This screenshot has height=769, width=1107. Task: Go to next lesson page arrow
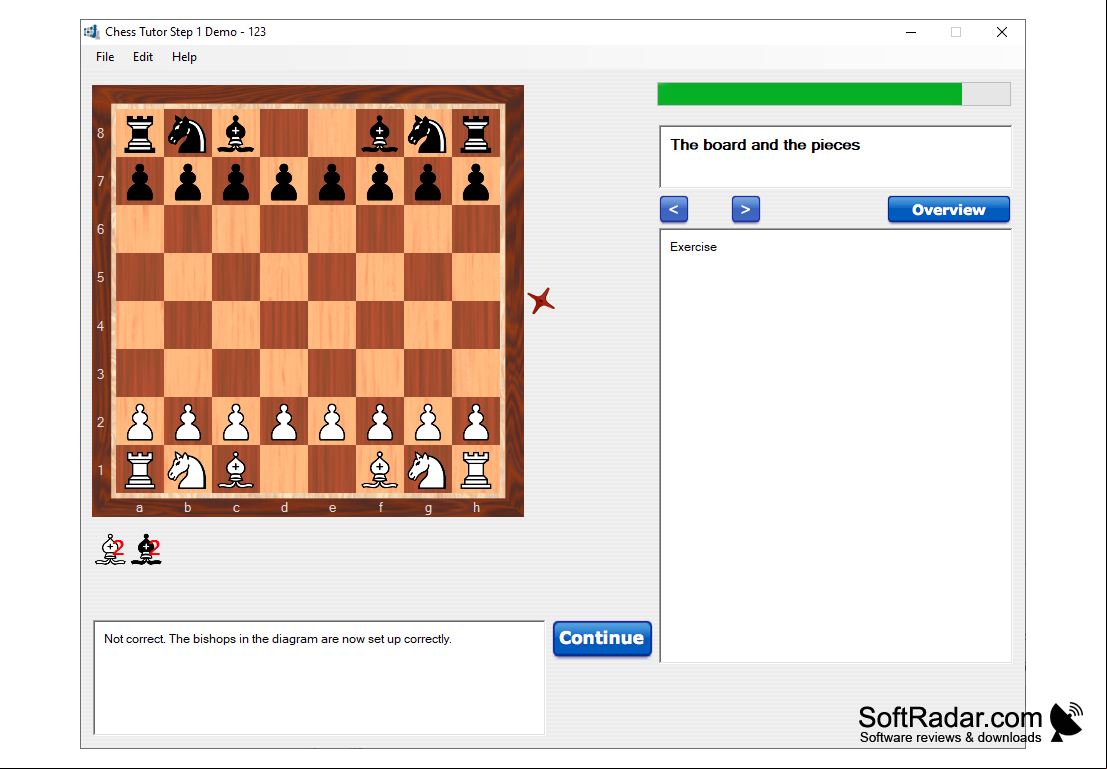(746, 210)
